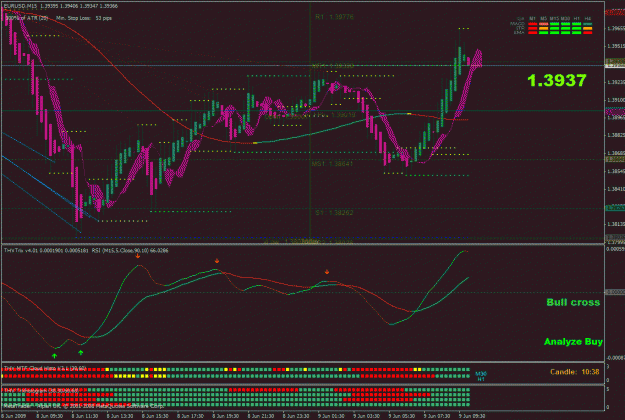The image size is (625, 420).
Task: Click the H1 EMA green signal bar
Action: point(576,33)
